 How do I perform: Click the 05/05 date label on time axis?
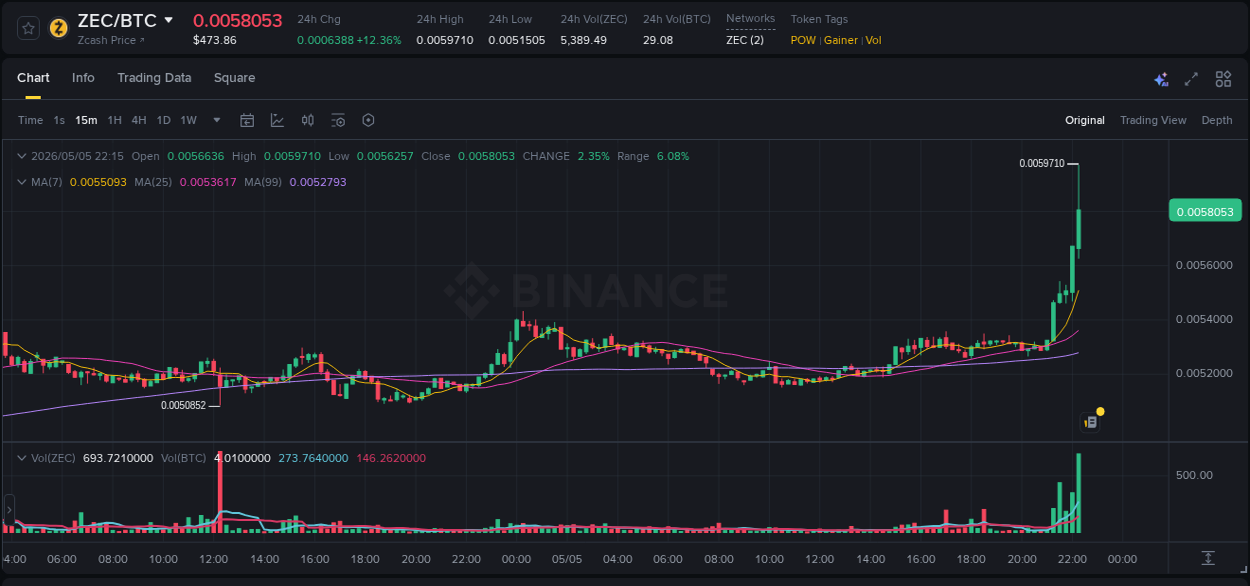tap(566, 559)
